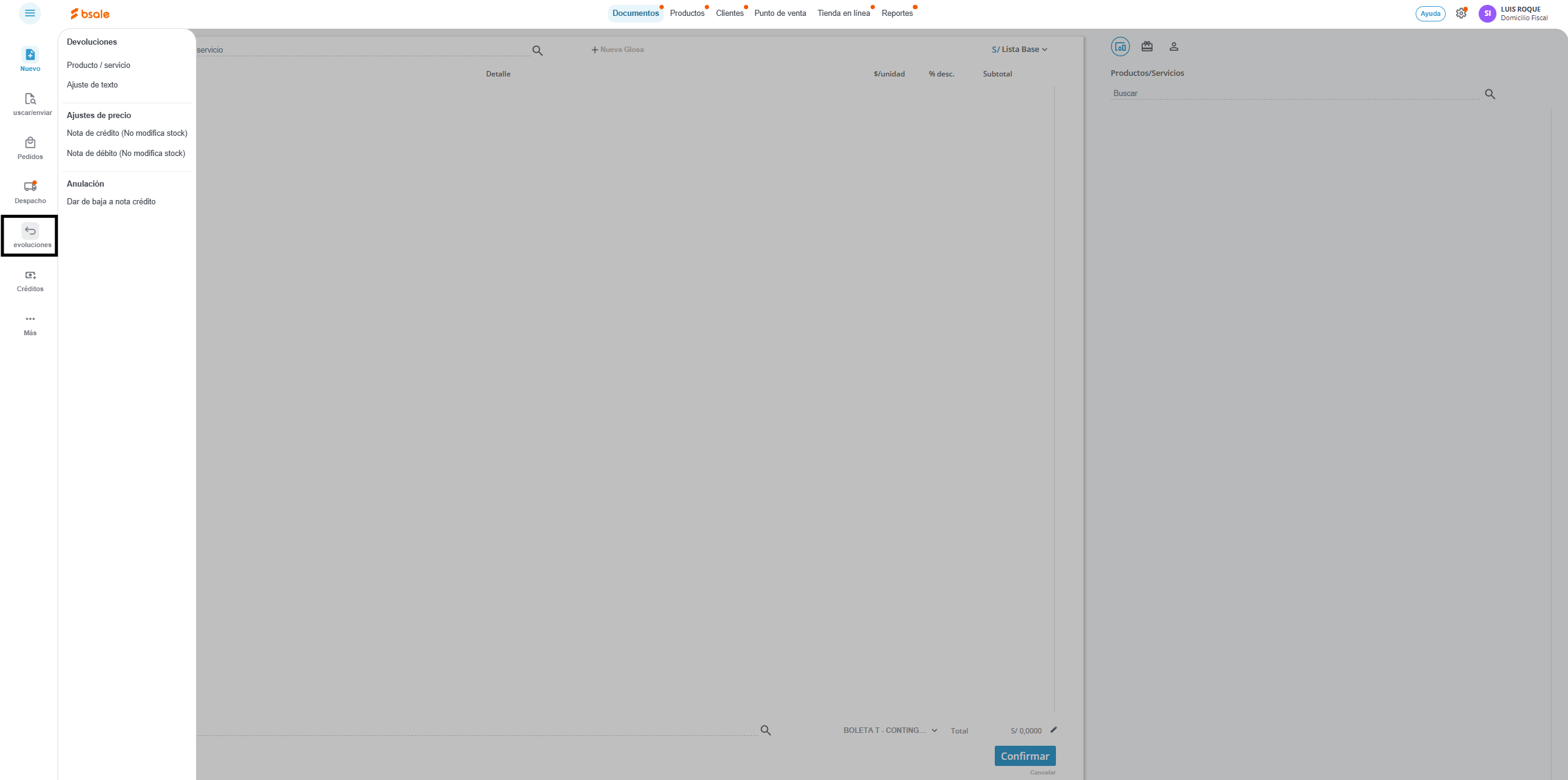
Task: Open Créditos sidebar icon
Action: (x=30, y=275)
